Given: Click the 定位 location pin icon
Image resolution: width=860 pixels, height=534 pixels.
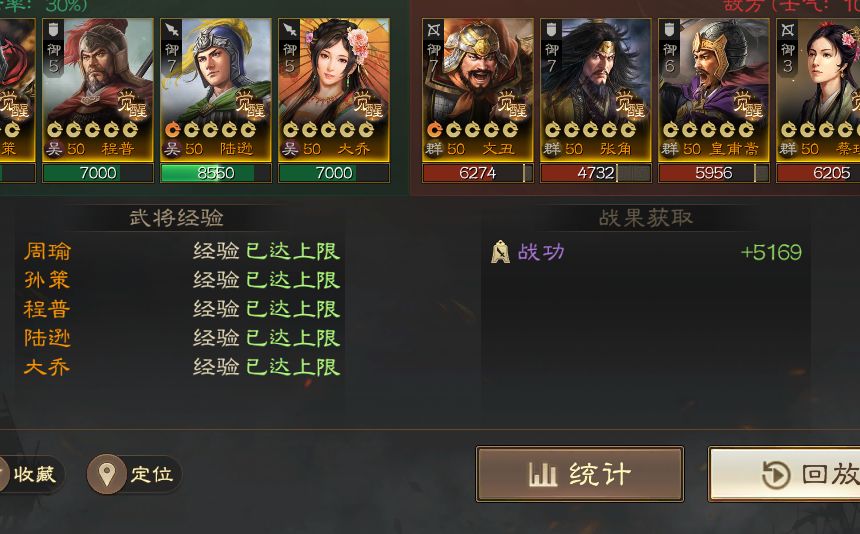Looking at the screenshot, I should click(x=106, y=474).
